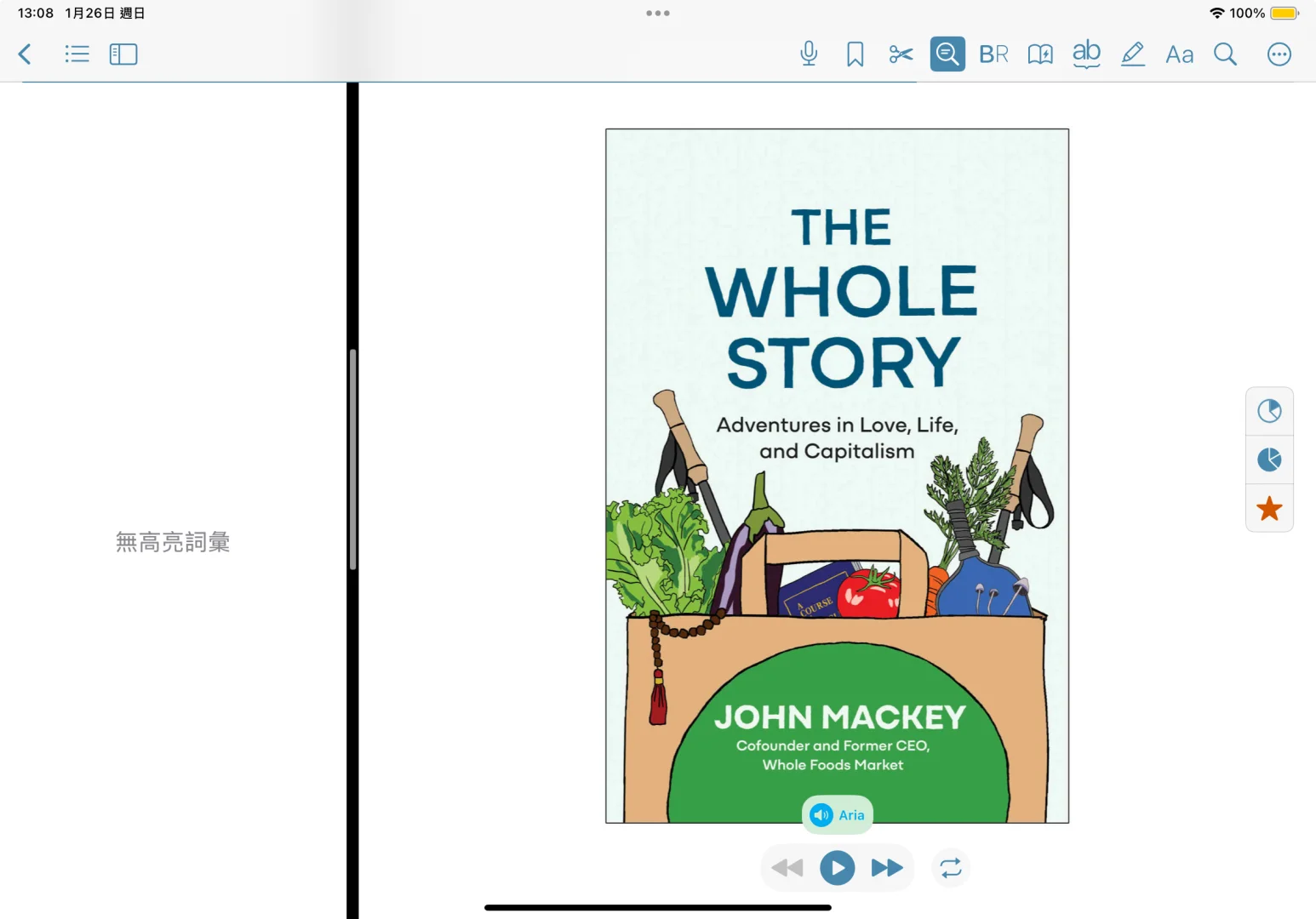Screen dimensions: 1316x919
Task: Tap the three-dot multitasking indicator
Action: pos(658,13)
